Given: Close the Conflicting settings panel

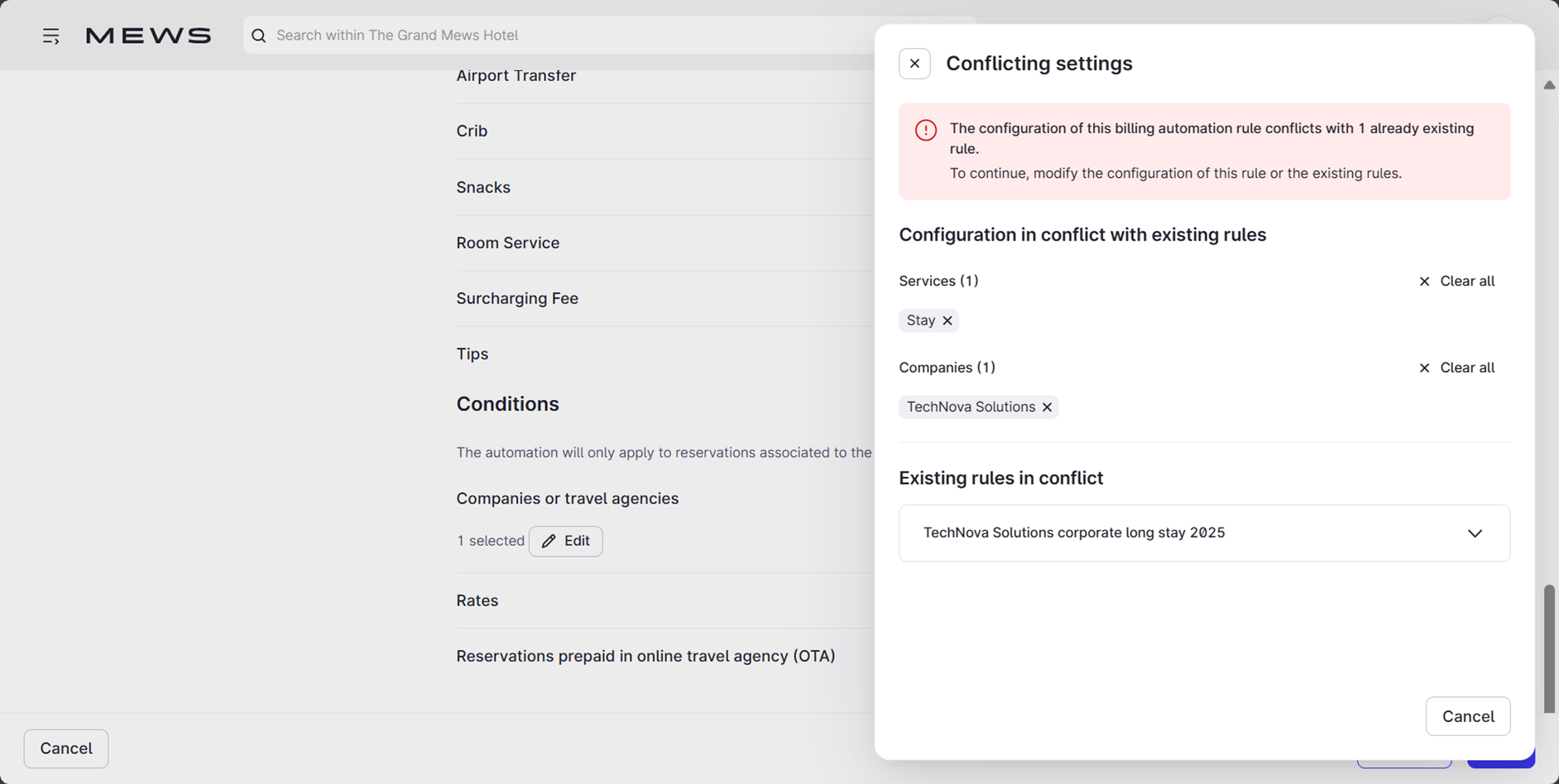Looking at the screenshot, I should tap(914, 64).
